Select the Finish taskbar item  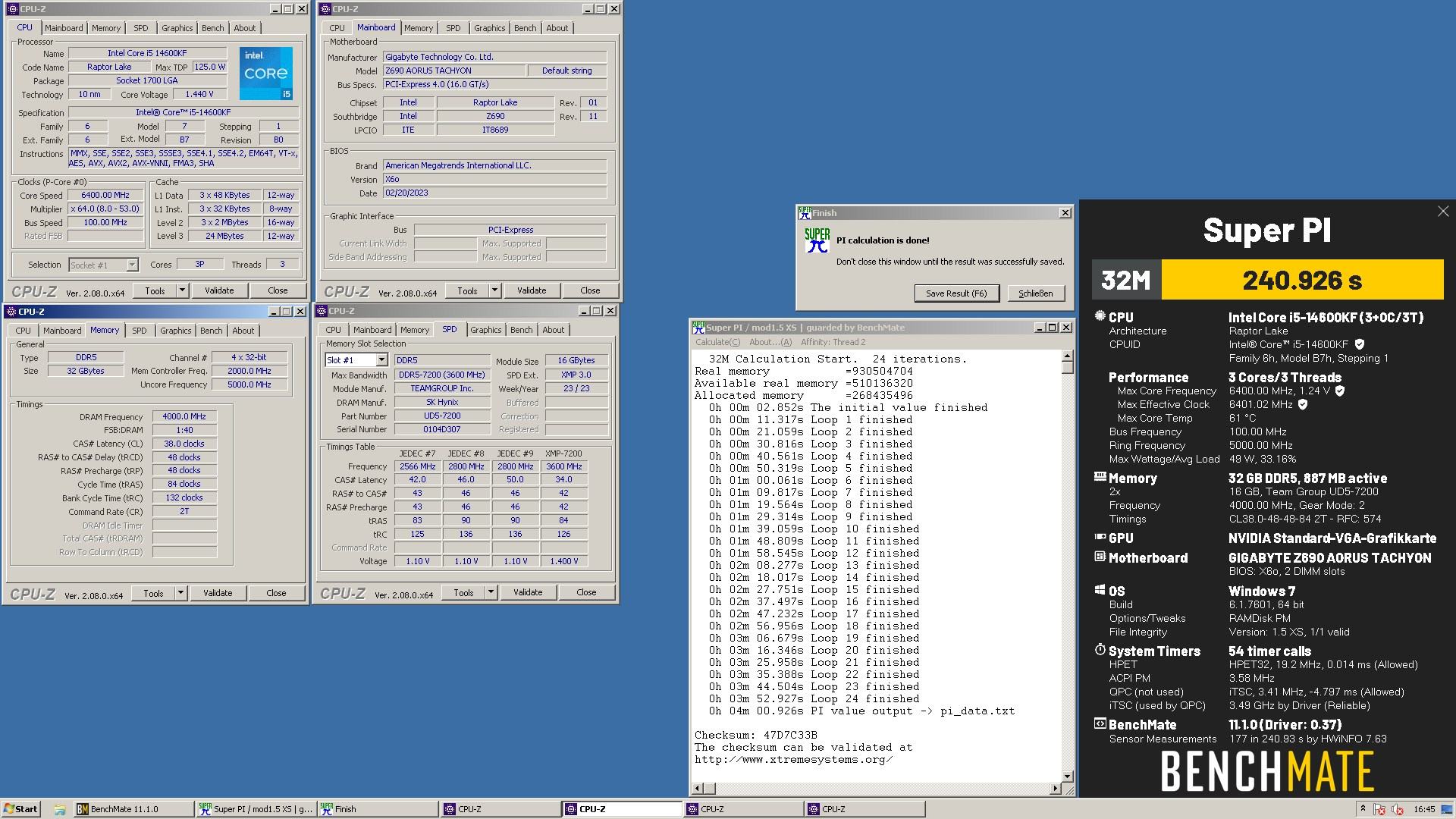[x=377, y=809]
